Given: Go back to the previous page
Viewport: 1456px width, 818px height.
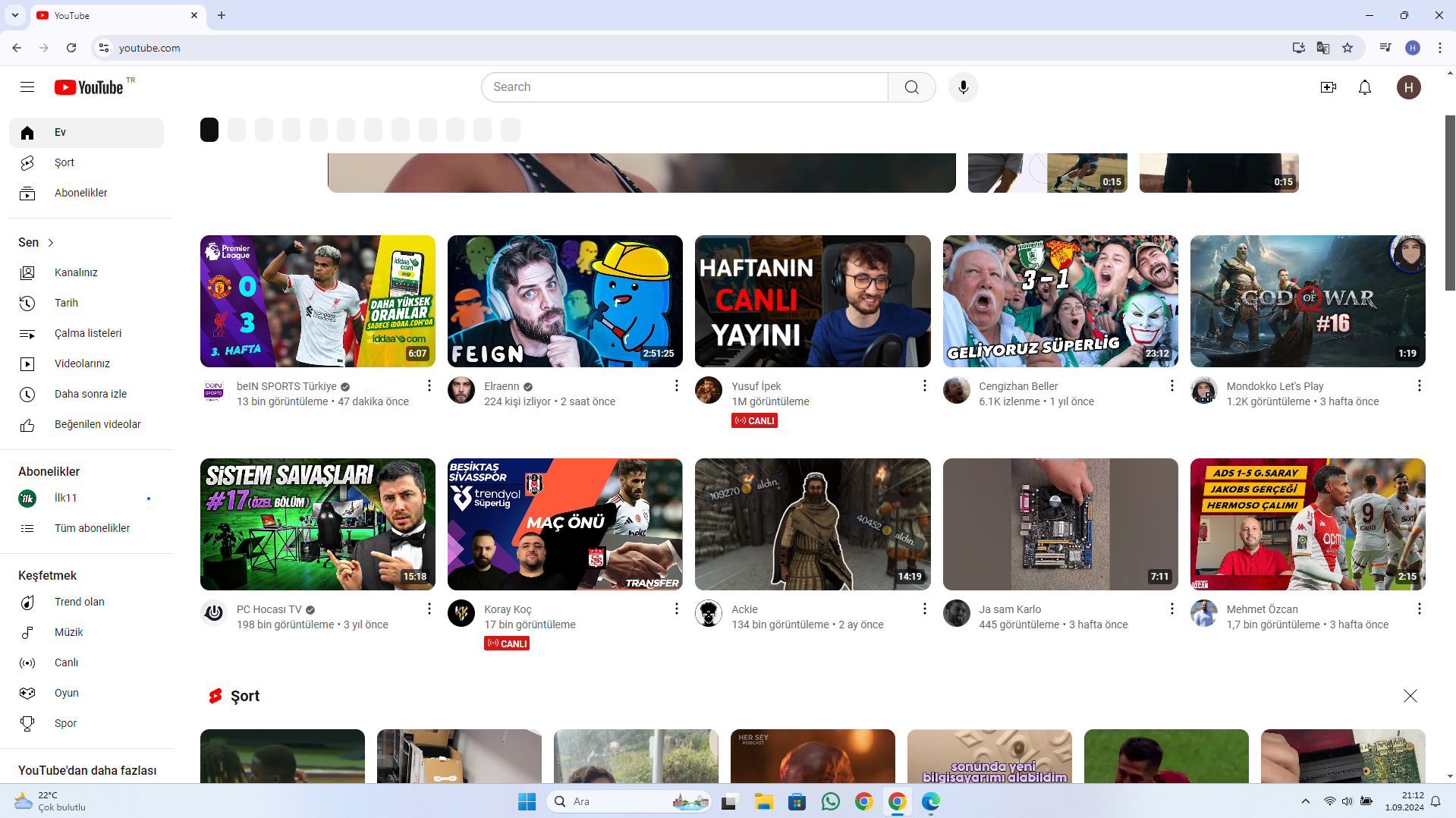Looking at the screenshot, I should [x=17, y=48].
